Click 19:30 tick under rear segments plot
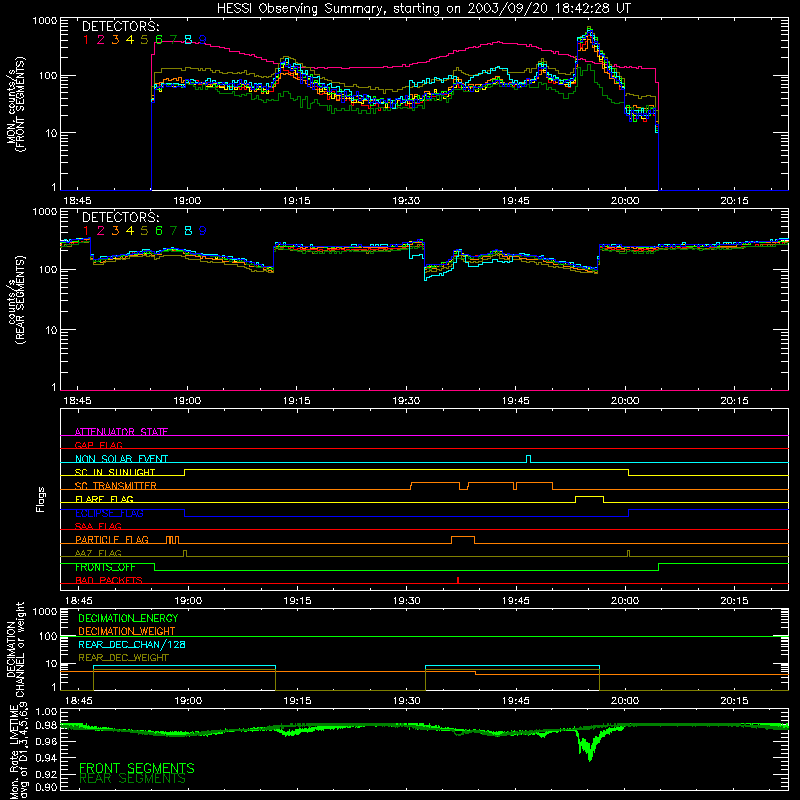 [406, 401]
